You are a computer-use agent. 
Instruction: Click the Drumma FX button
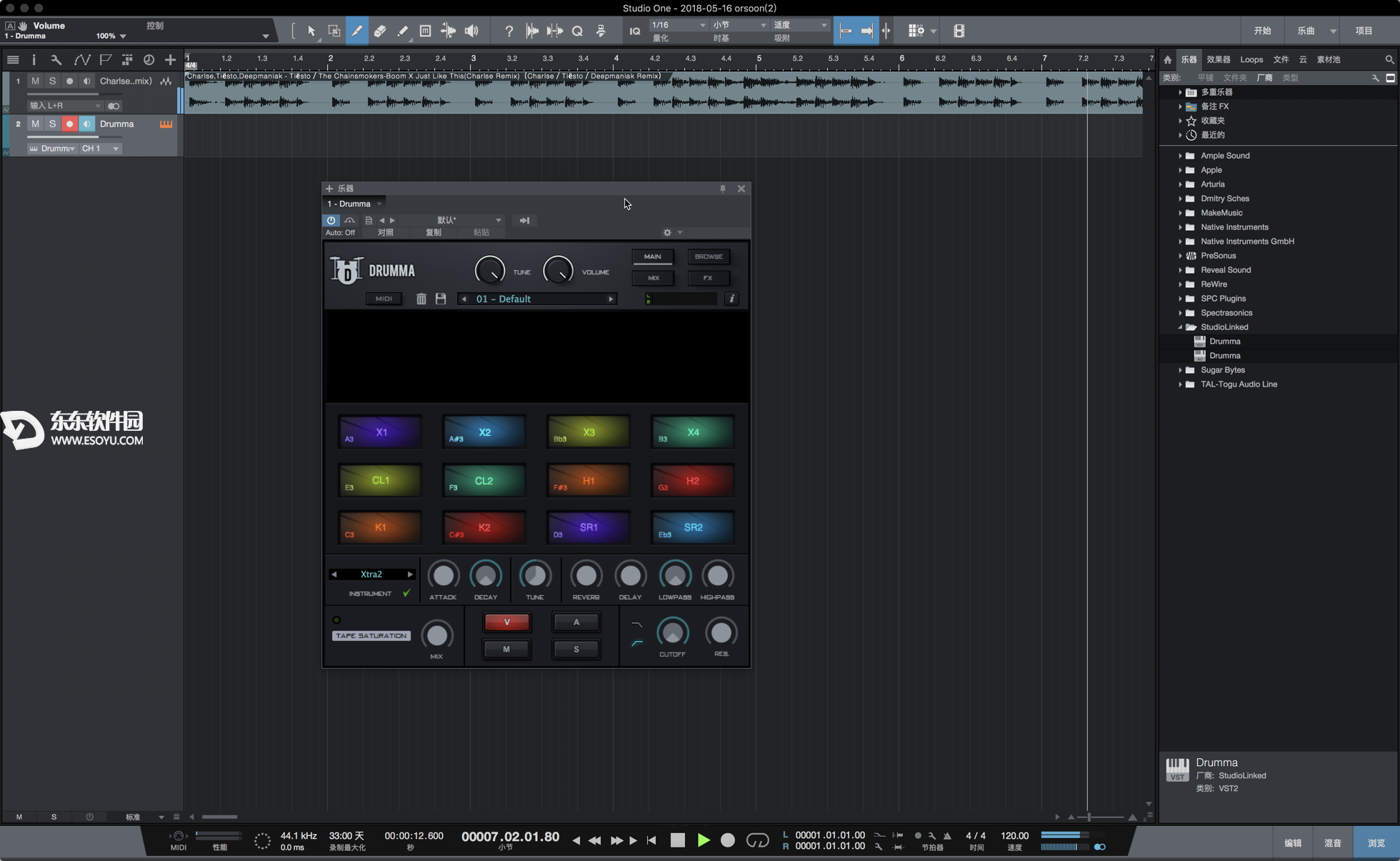[x=708, y=278]
